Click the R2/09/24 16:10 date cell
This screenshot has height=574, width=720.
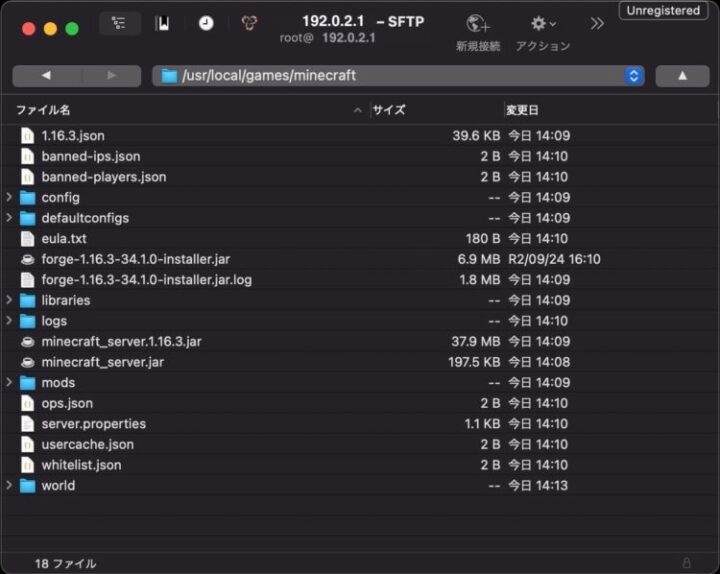click(x=554, y=259)
